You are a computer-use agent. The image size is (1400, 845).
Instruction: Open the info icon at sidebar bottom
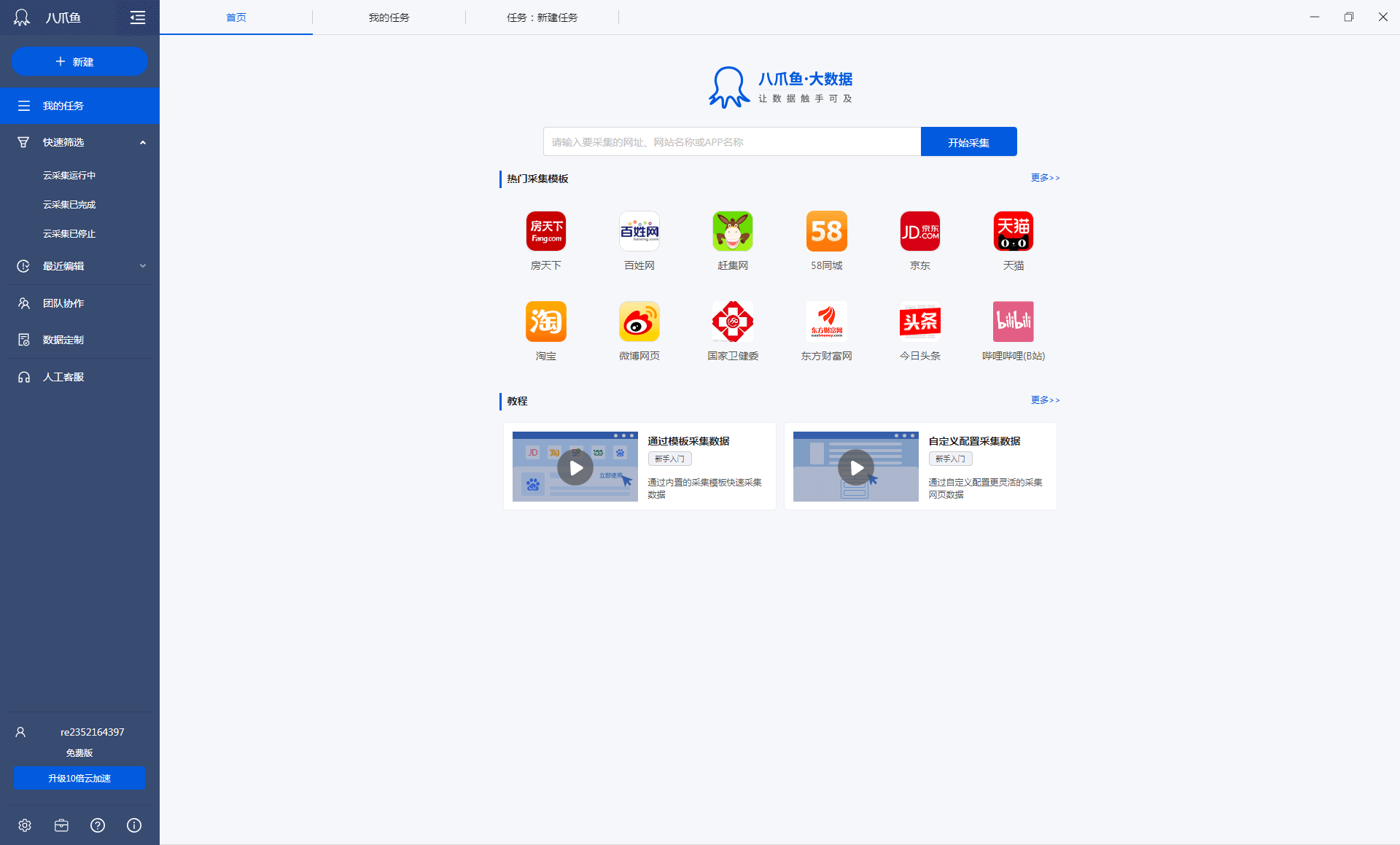pos(134,825)
